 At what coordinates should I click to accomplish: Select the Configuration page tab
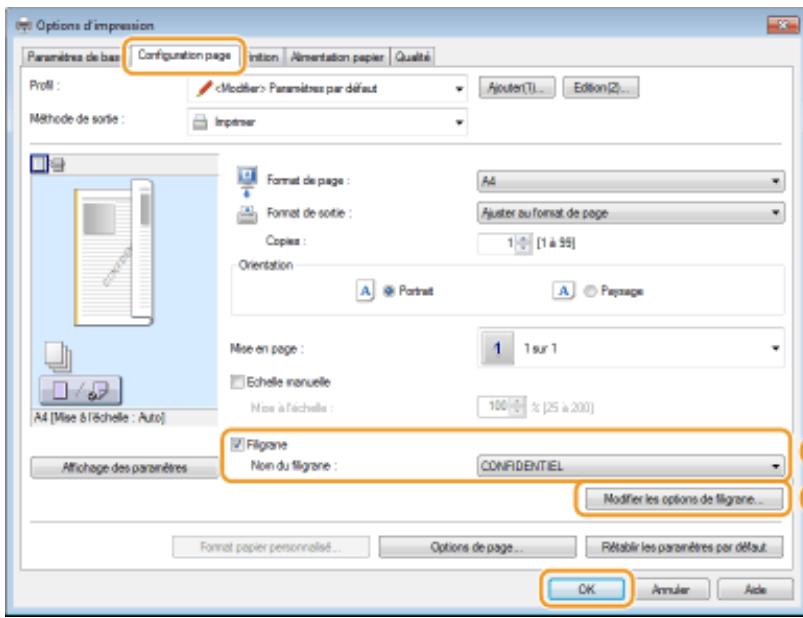pyautogui.click(x=184, y=55)
